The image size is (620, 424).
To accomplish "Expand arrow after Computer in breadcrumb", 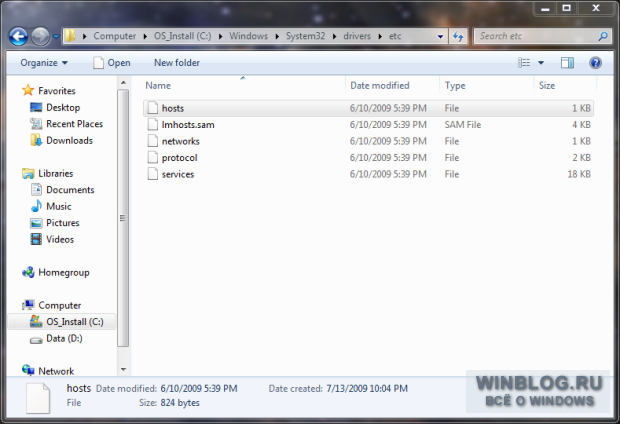I will coord(145,36).
